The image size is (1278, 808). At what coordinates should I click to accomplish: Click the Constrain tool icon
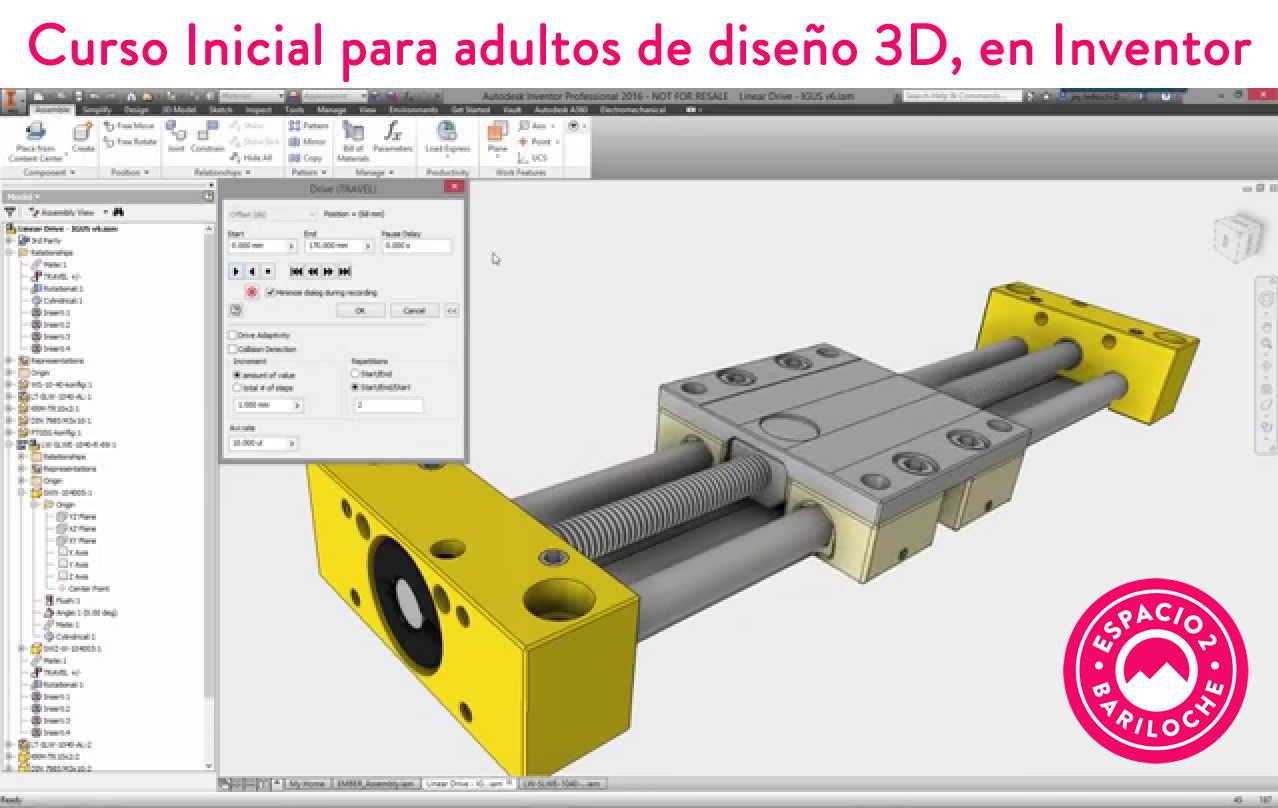207,131
